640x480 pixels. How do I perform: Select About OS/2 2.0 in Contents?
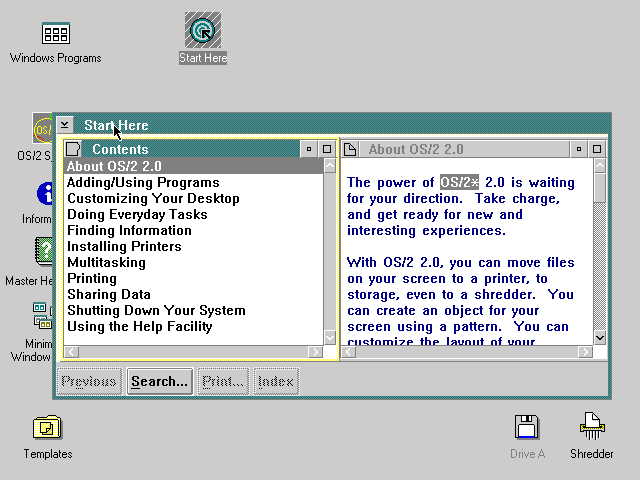tap(193, 166)
